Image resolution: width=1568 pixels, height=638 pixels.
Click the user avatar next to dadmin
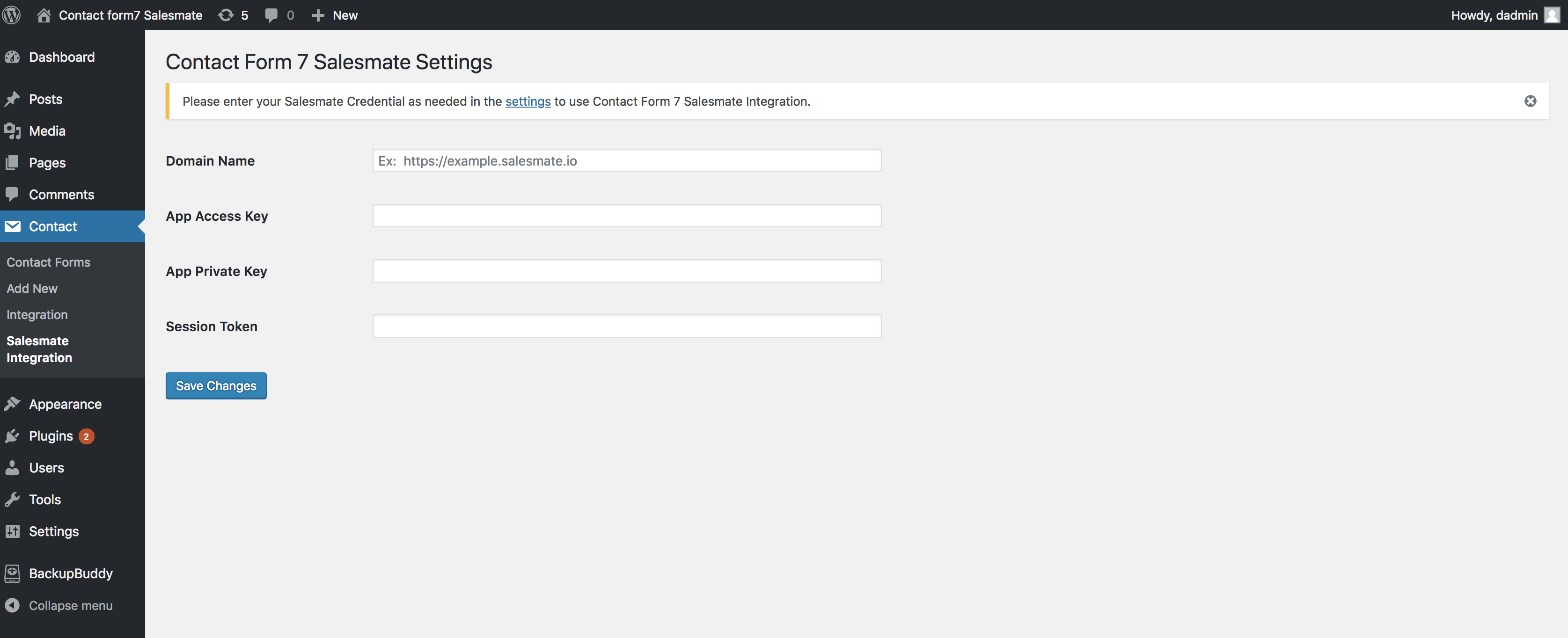pyautogui.click(x=1552, y=15)
